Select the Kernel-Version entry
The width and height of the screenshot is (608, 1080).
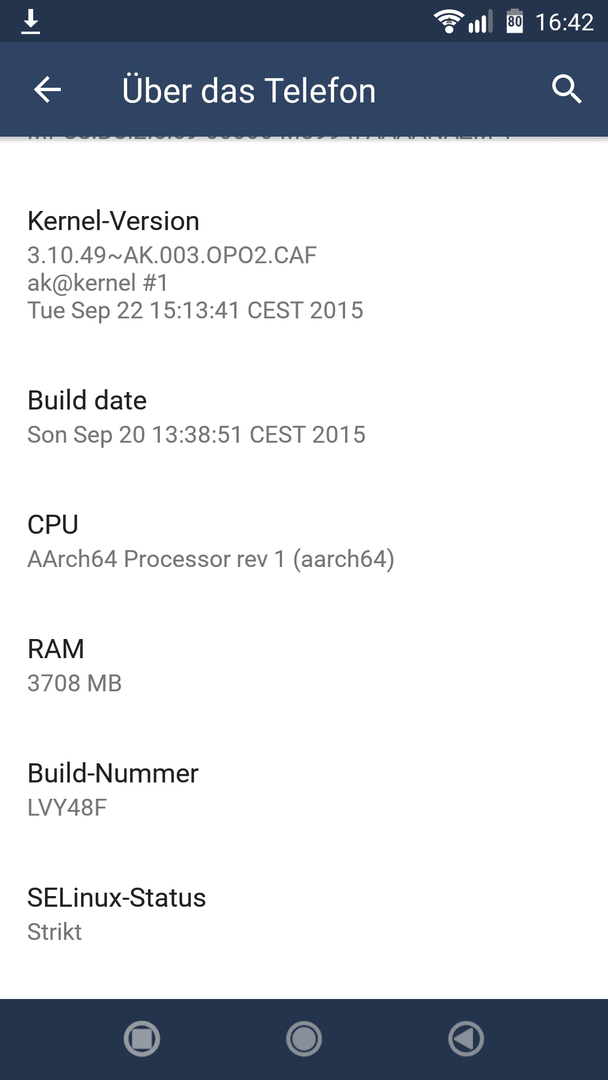[x=304, y=265]
